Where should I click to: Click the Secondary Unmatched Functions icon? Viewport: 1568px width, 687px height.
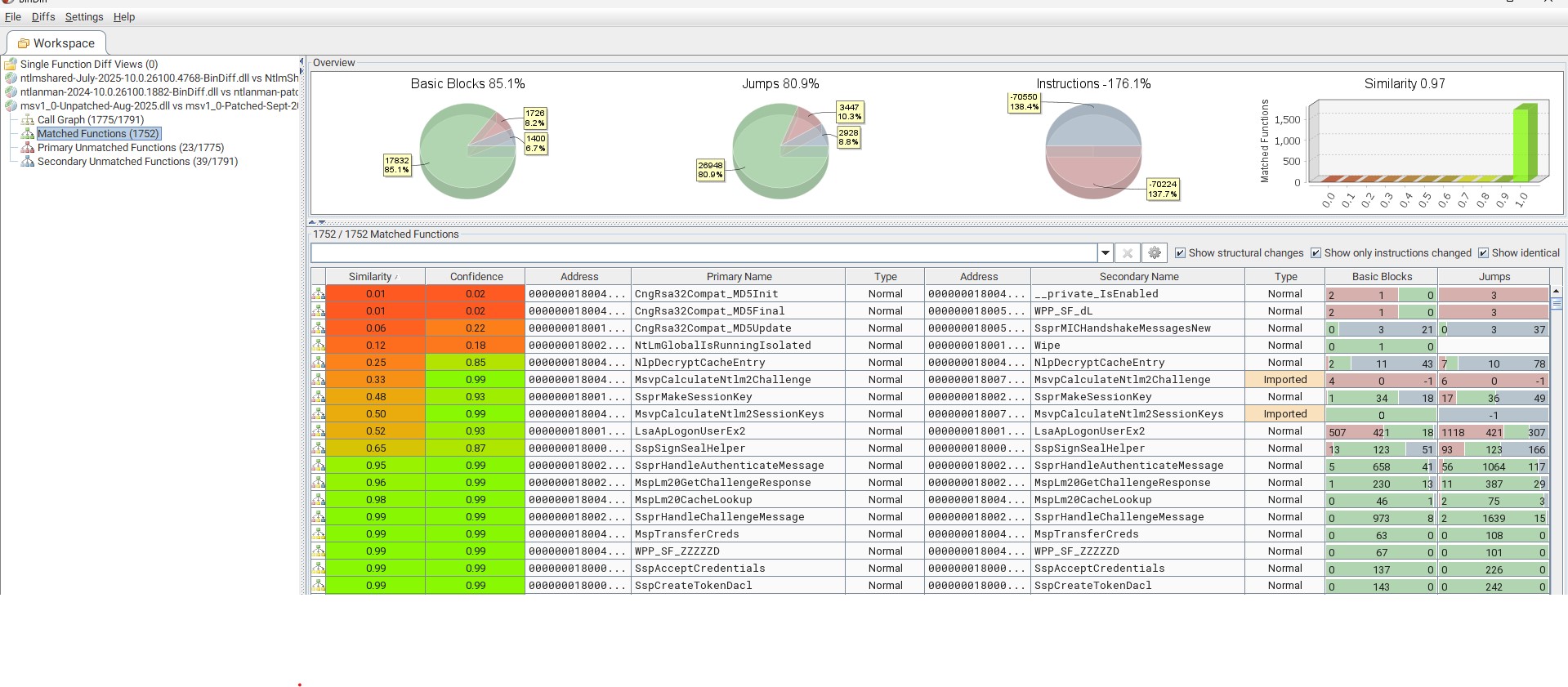(x=28, y=162)
